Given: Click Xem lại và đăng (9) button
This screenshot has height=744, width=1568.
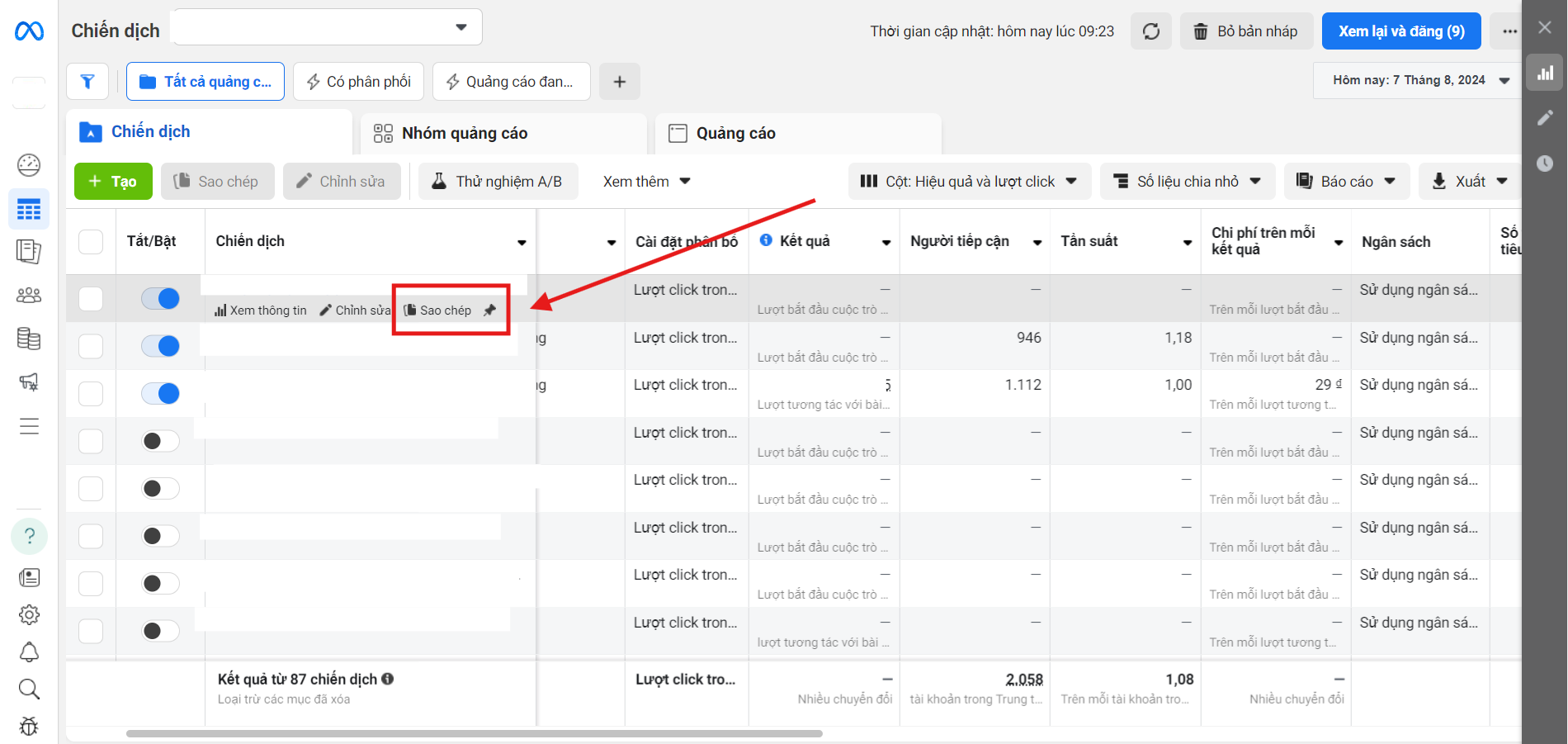Looking at the screenshot, I should 1401,31.
